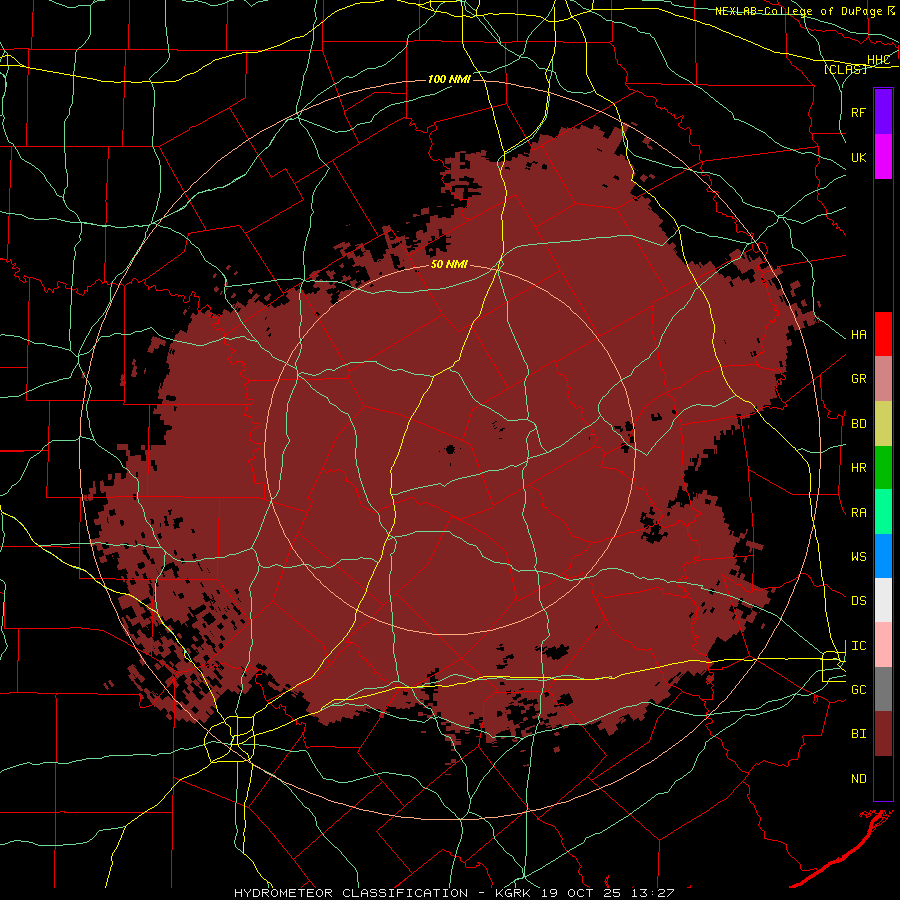Click the WS legend label

click(x=858, y=556)
